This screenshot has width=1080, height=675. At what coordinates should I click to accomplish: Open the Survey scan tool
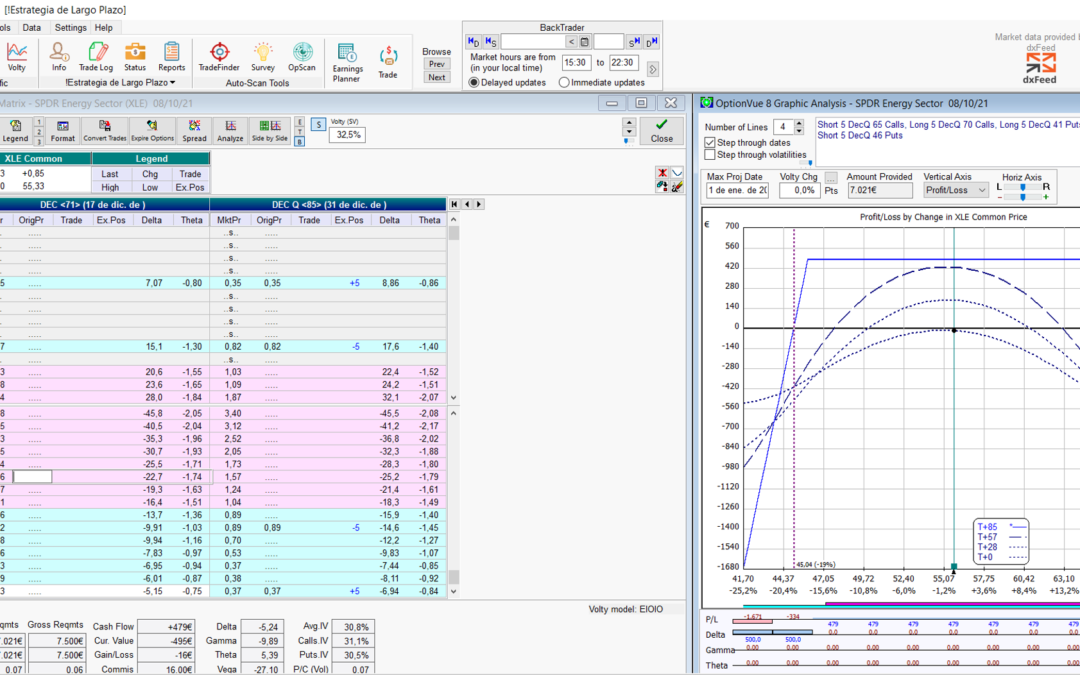(263, 56)
